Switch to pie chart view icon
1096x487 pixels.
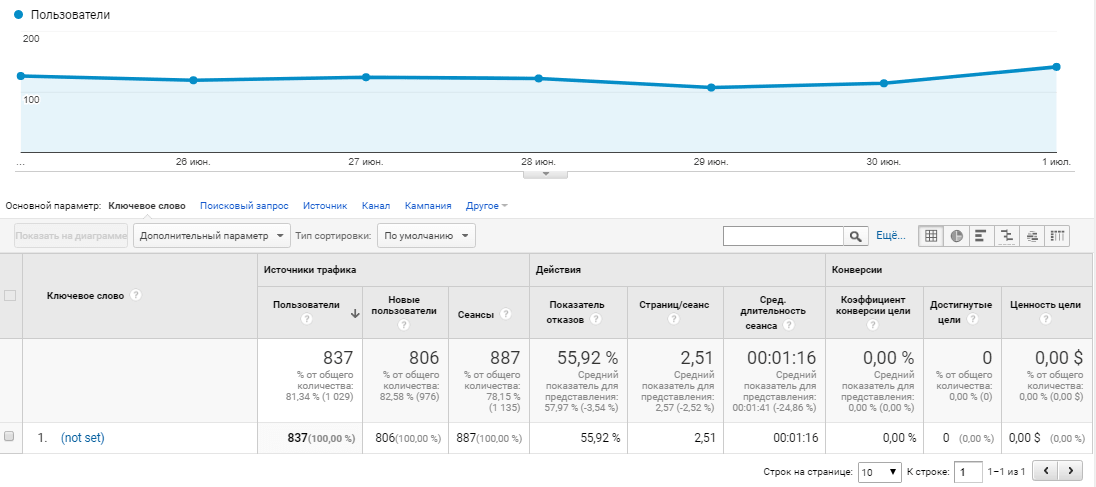[x=956, y=236]
